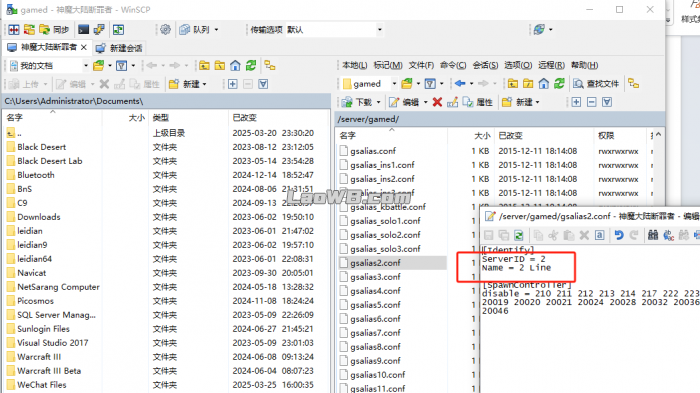
Task: Select the Black Desert Lab folder
Action: tap(50, 161)
